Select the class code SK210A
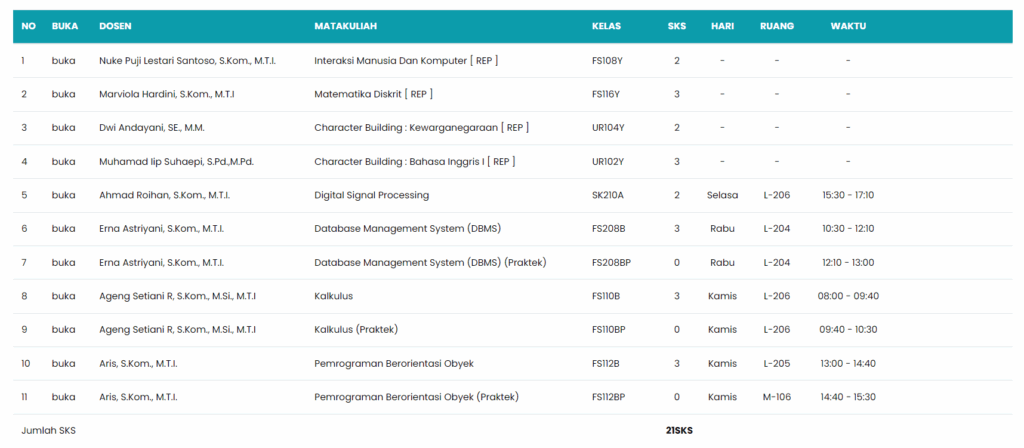Screen dimensions: 1024x448 tap(608, 195)
